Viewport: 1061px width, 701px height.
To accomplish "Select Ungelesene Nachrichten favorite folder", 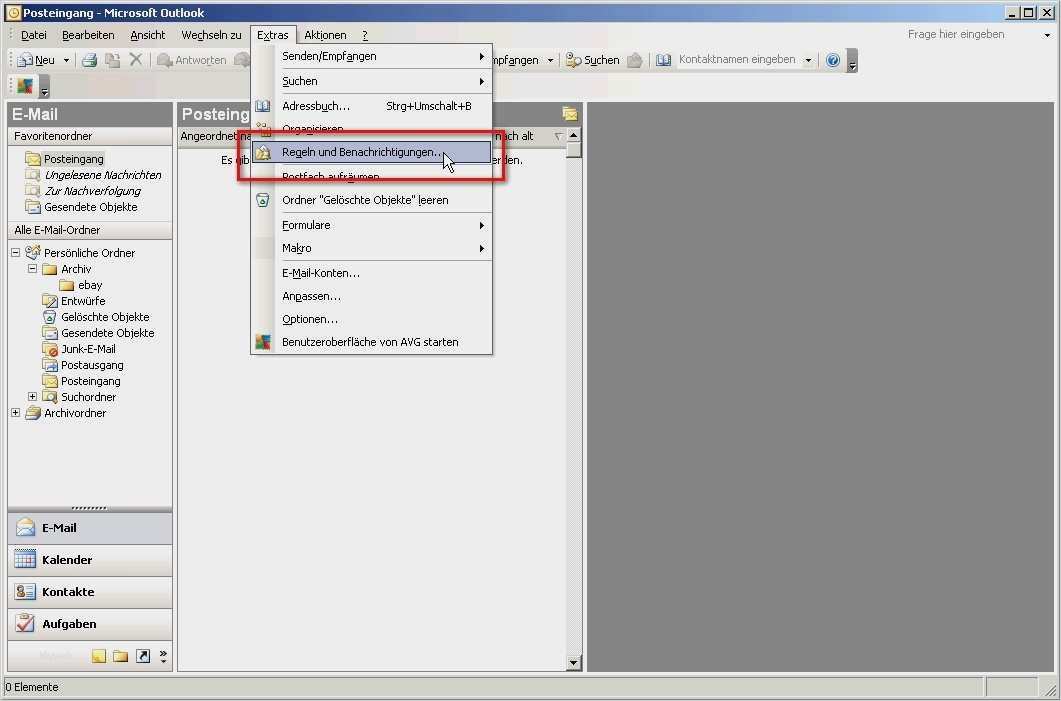I will 93,175.
